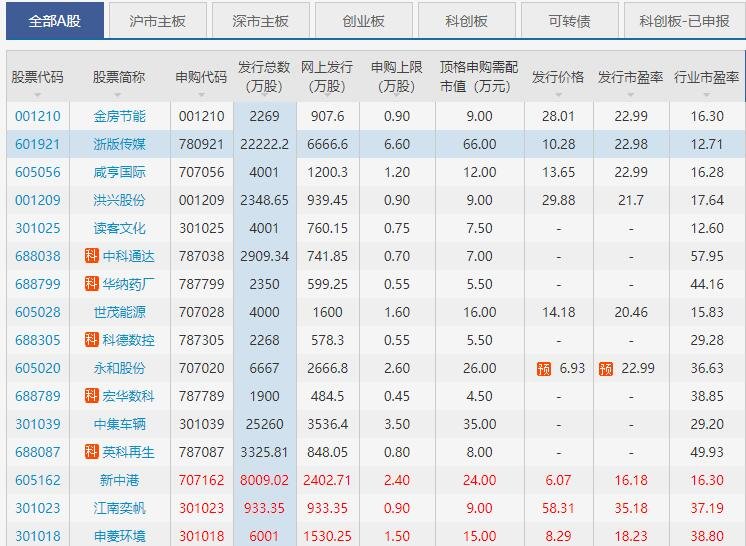Sort by 行业市盈率 column header
This screenshot has height=546, width=746.
[x=707, y=77]
